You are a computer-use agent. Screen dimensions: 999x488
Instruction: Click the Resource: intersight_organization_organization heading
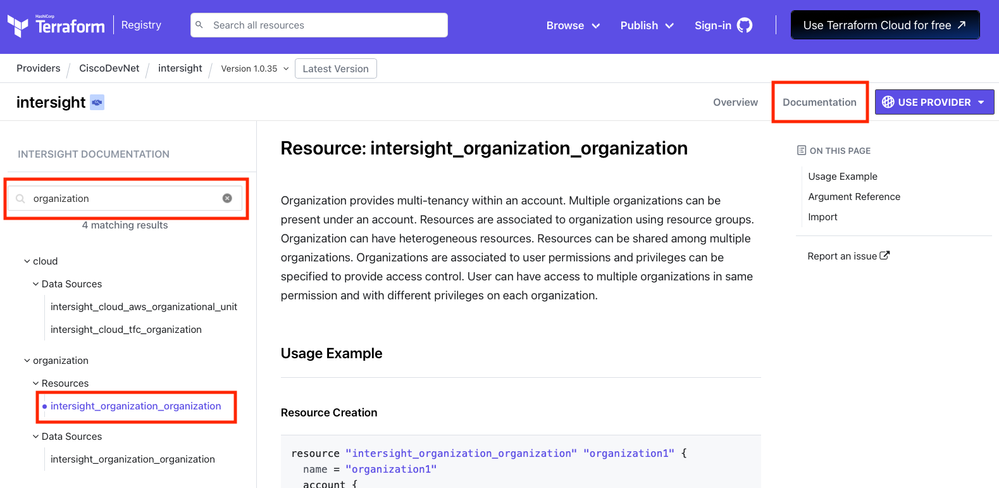click(x=484, y=148)
